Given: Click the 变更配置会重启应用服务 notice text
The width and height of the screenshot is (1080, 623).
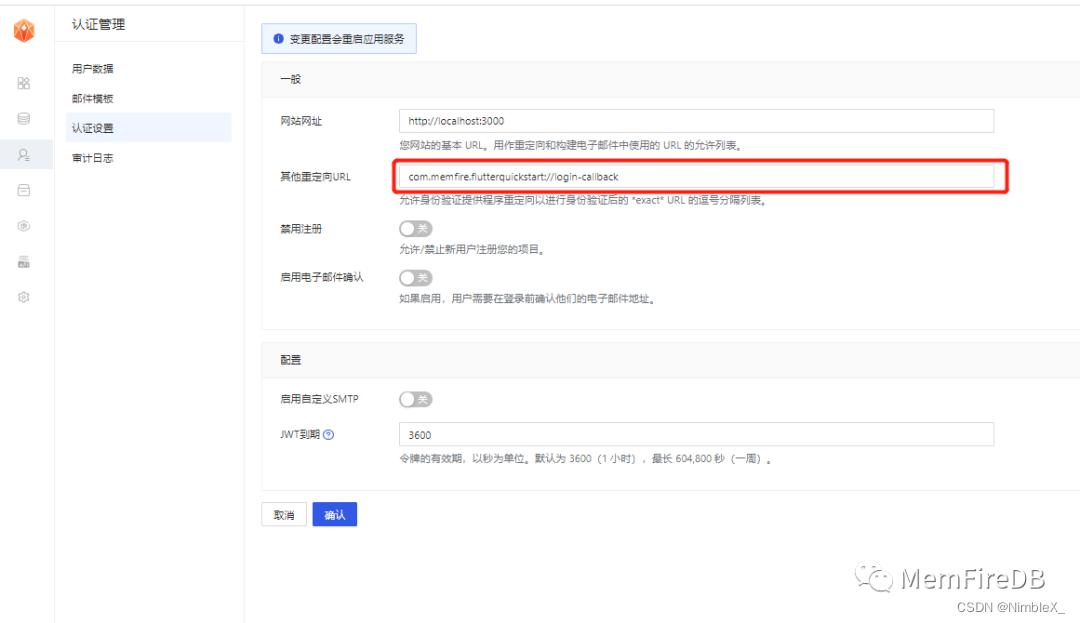Looking at the screenshot, I should coord(346,39).
